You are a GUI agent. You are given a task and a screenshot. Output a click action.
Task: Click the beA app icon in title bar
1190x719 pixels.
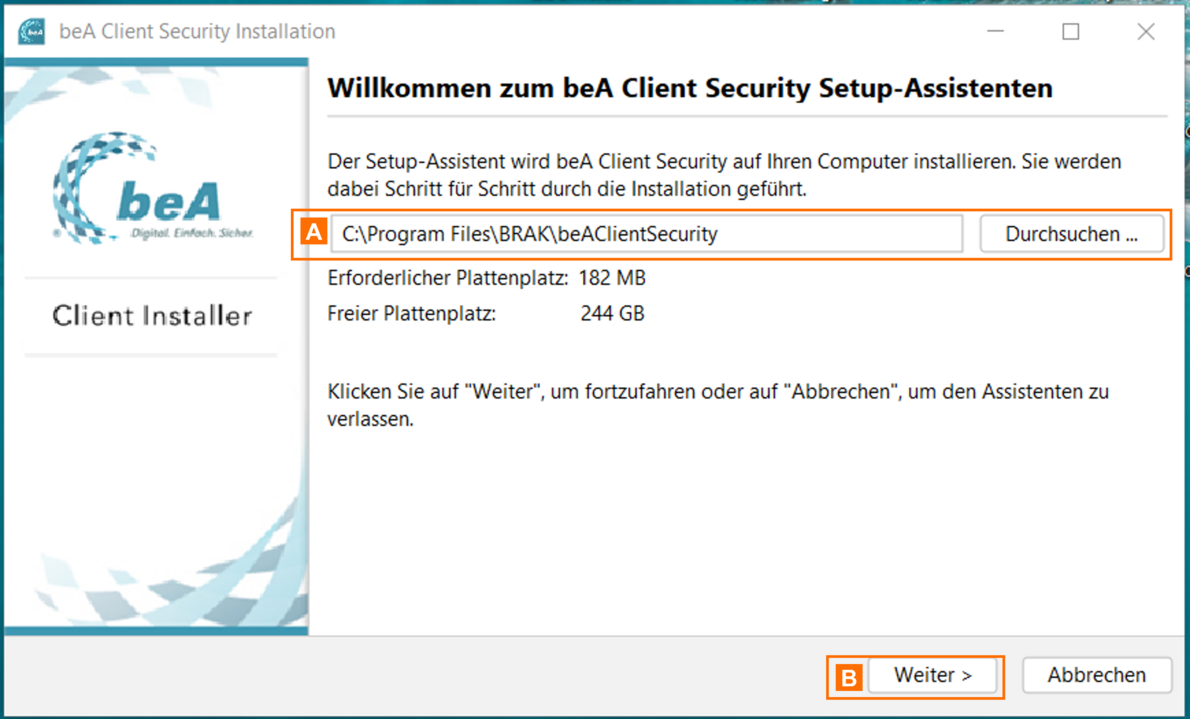tap(31, 31)
